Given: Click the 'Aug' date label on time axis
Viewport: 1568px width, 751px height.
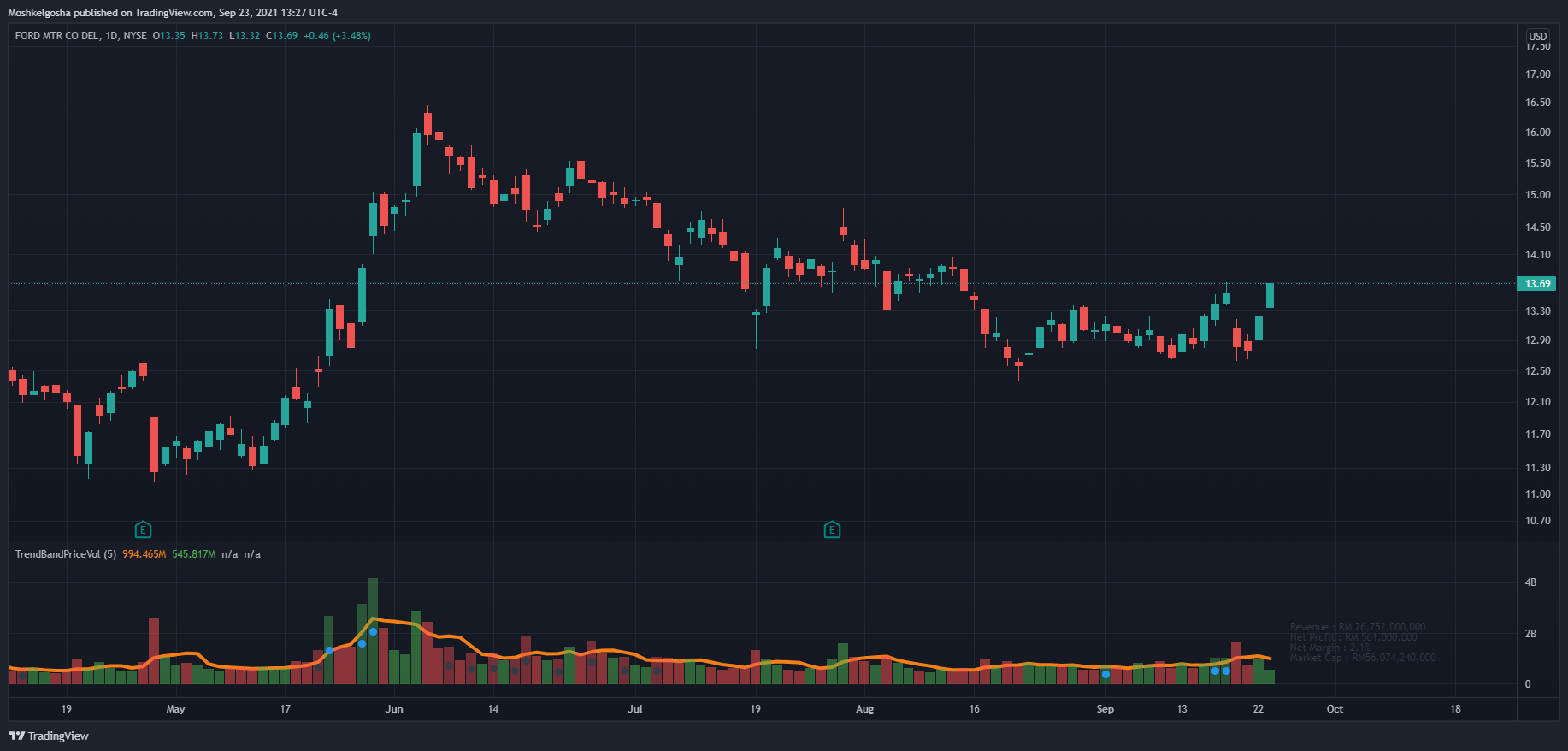Looking at the screenshot, I should (865, 709).
